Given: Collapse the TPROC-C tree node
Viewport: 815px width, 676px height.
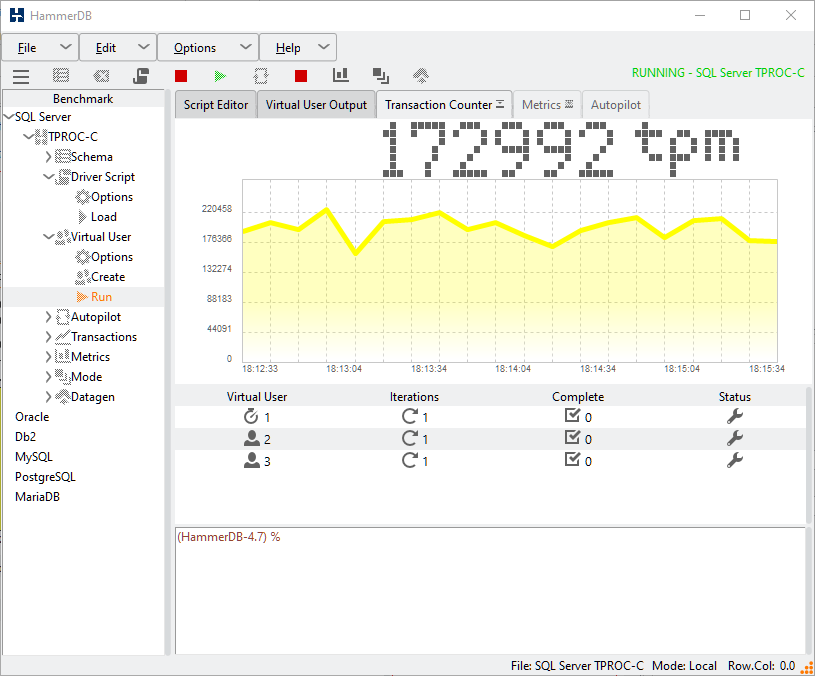Looking at the screenshot, I should 29,137.
